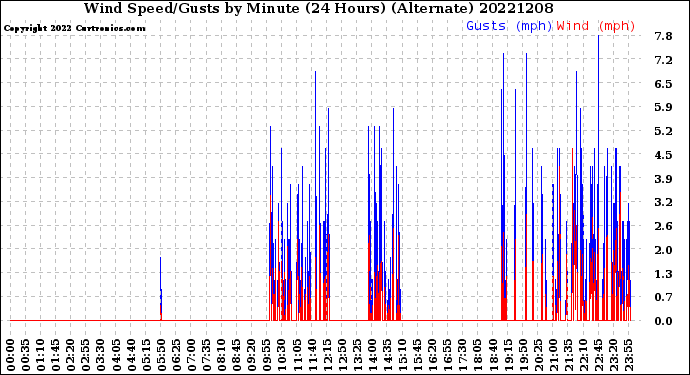Screen dimensions: 690x375
Task: Click the 11:05 time label
Action: [297, 355]
